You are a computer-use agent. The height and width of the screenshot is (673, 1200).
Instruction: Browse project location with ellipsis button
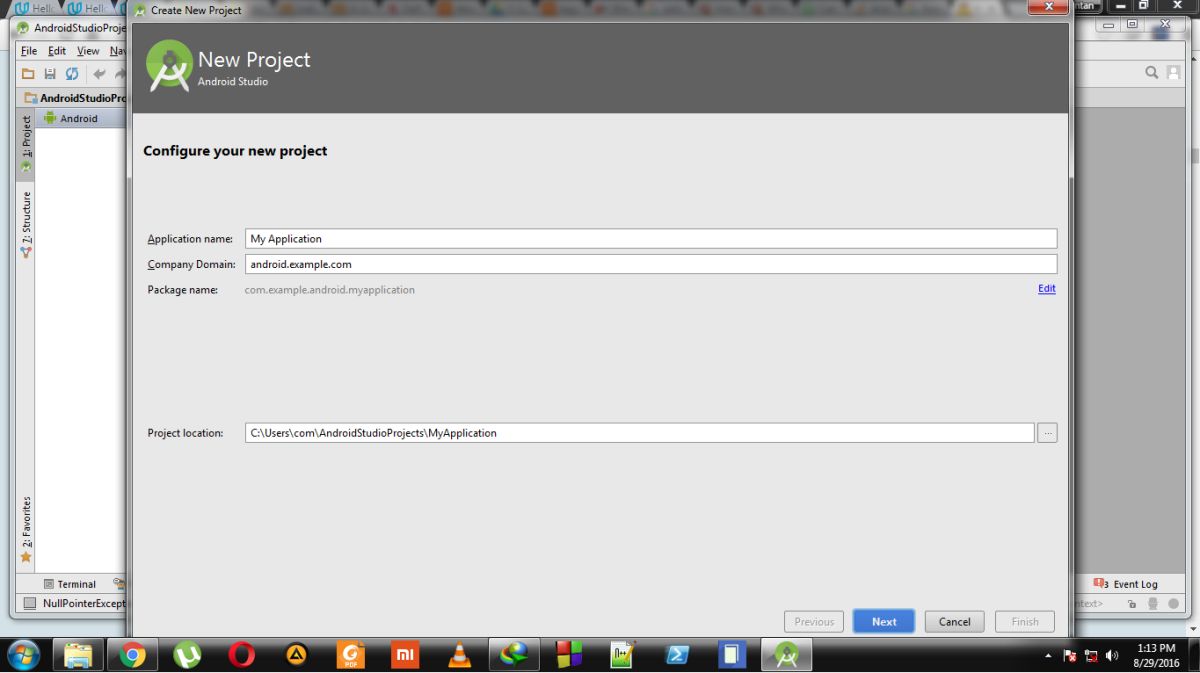point(1047,433)
